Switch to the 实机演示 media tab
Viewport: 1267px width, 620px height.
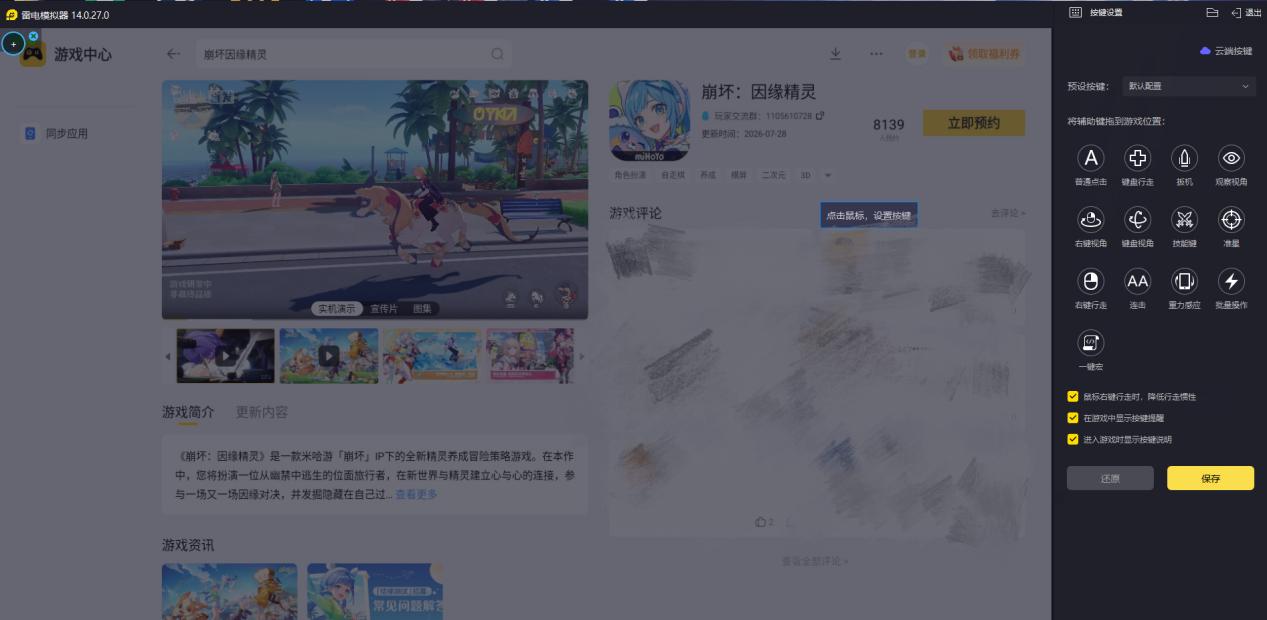pos(335,309)
